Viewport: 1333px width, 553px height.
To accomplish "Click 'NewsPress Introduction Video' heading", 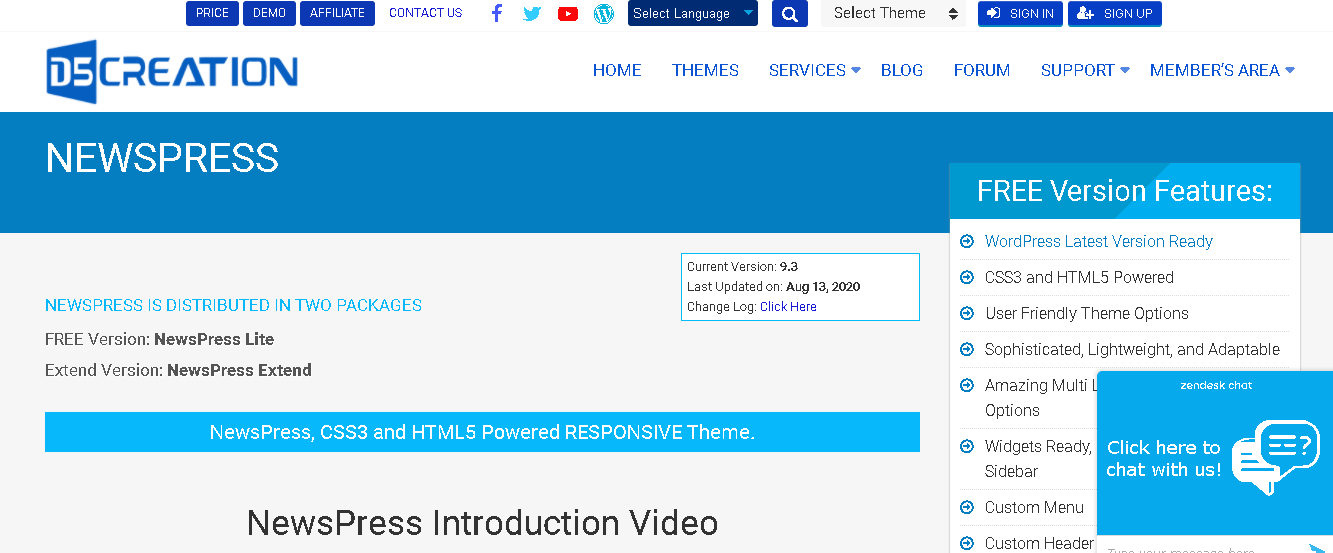I will pos(482,522).
